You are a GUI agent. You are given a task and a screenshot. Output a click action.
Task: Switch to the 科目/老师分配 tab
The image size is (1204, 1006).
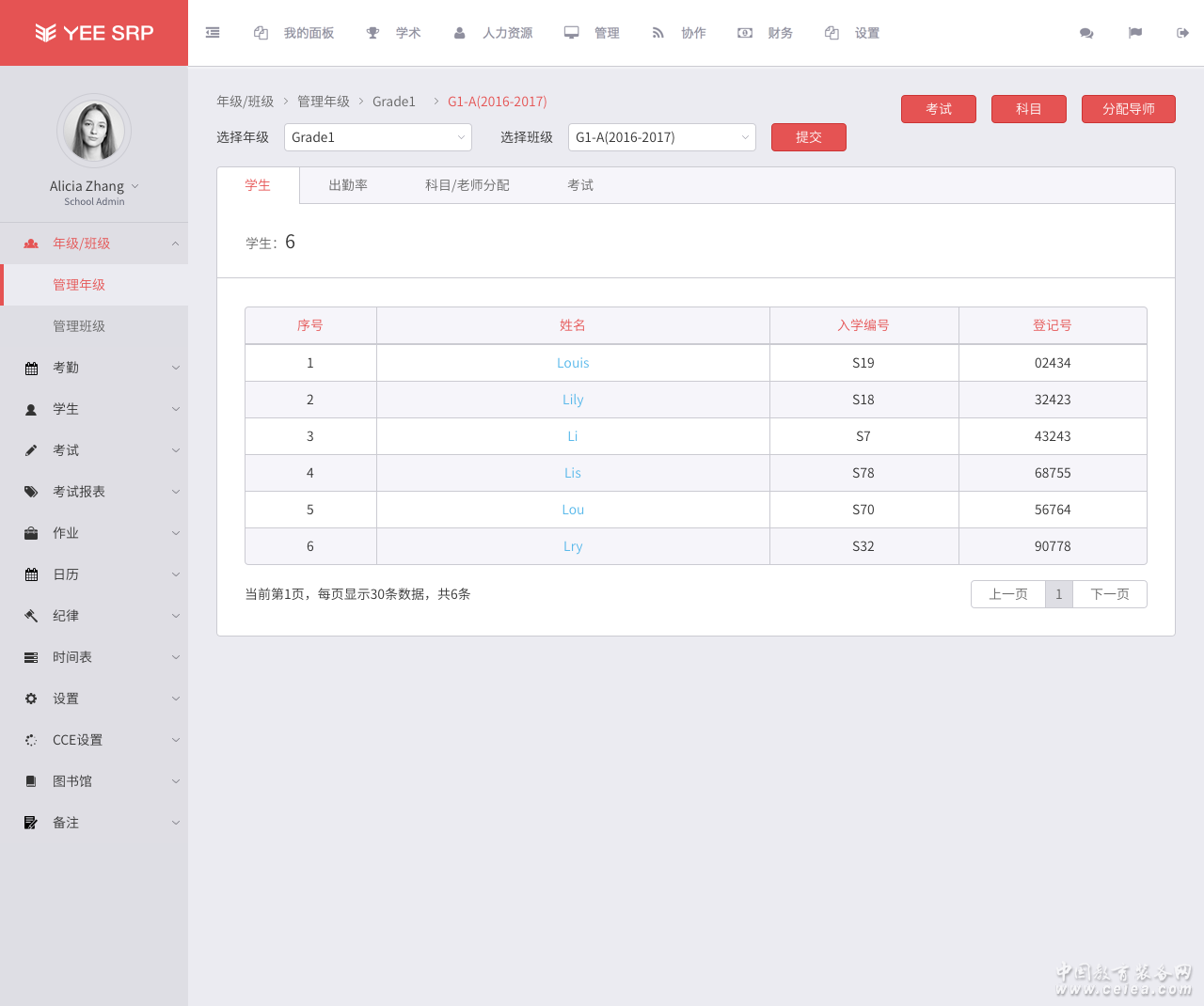(x=467, y=185)
